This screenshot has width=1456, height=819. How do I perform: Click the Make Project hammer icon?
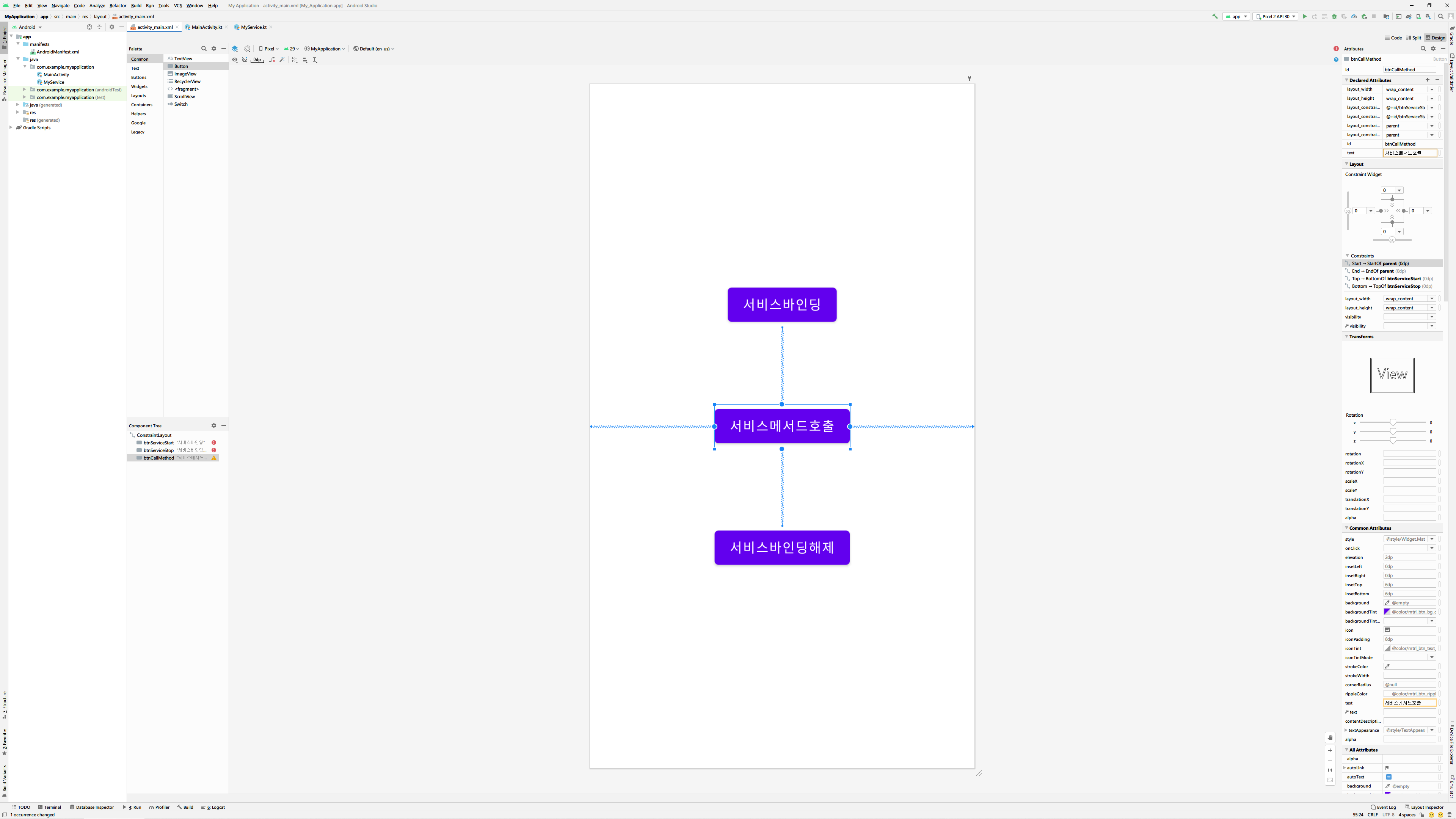point(1215,16)
